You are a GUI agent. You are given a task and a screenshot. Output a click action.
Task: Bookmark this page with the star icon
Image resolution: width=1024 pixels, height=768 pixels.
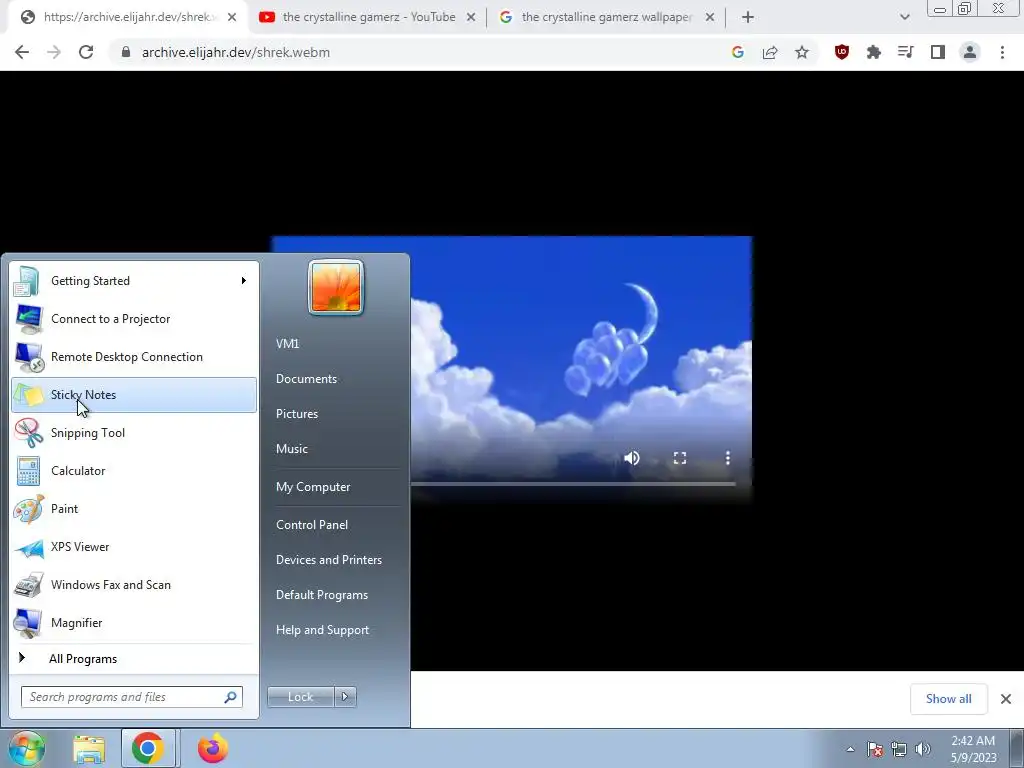pos(802,52)
